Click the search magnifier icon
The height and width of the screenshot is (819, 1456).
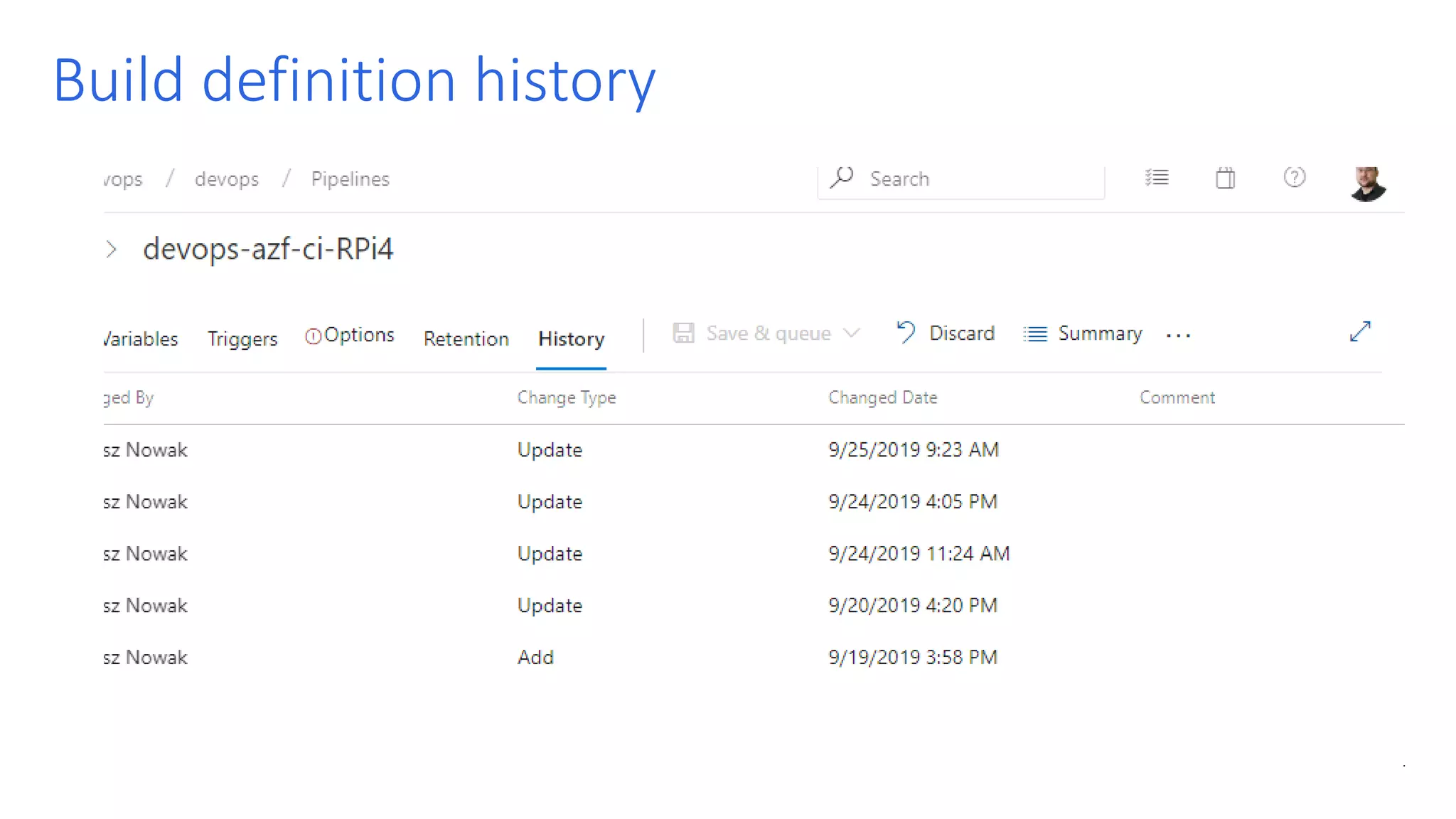842,177
